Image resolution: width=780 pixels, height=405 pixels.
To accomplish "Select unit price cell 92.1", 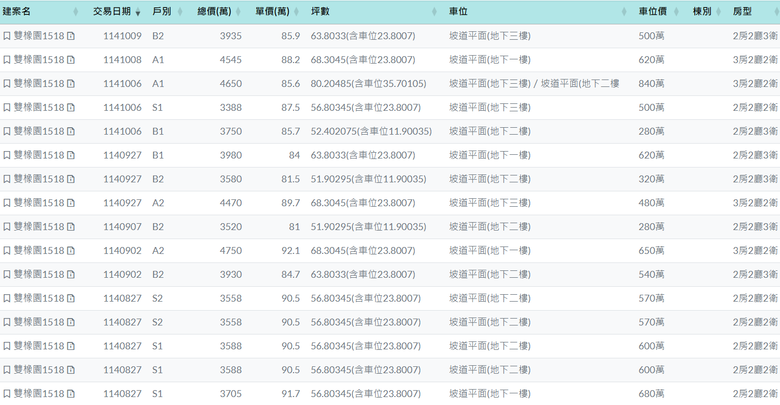I will (291, 251).
